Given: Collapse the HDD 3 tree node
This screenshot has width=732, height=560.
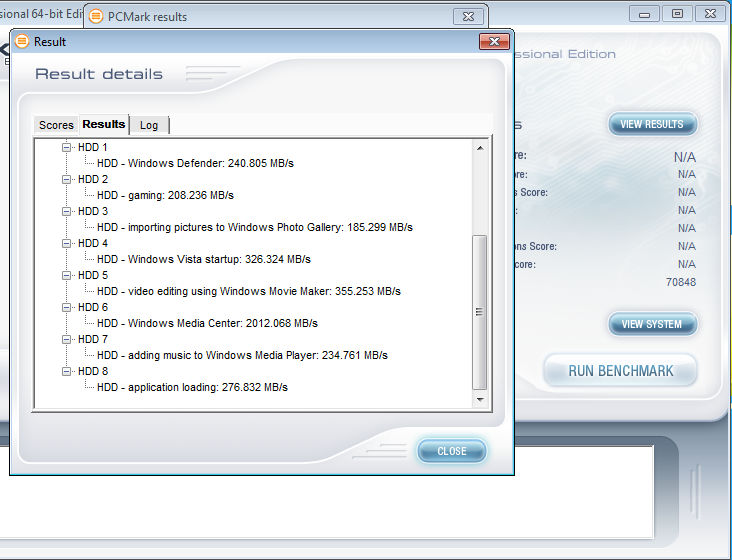Looking at the screenshot, I should [67, 211].
